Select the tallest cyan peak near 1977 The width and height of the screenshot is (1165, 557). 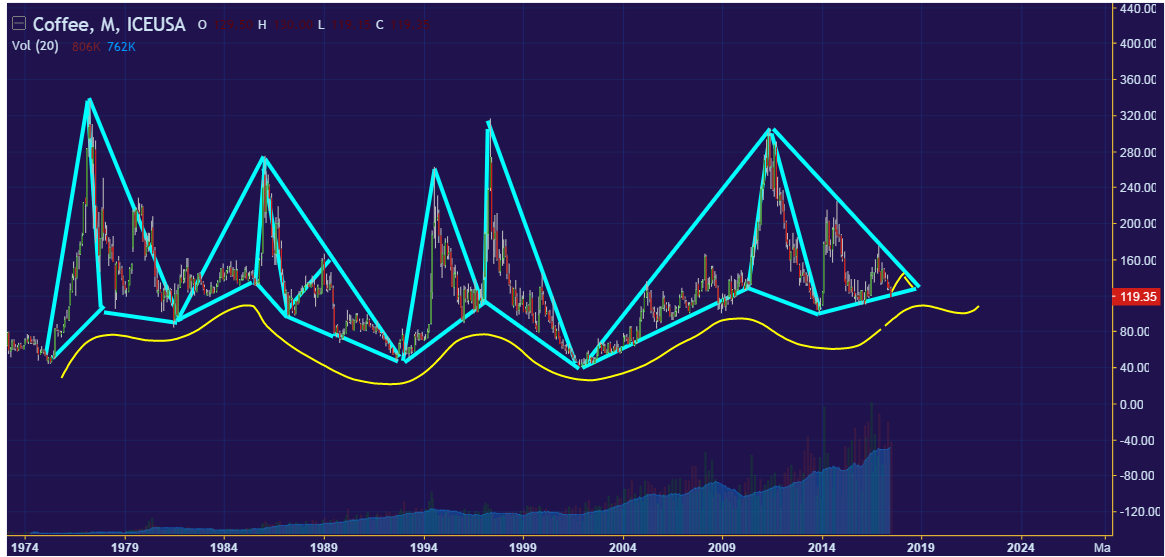point(89,101)
